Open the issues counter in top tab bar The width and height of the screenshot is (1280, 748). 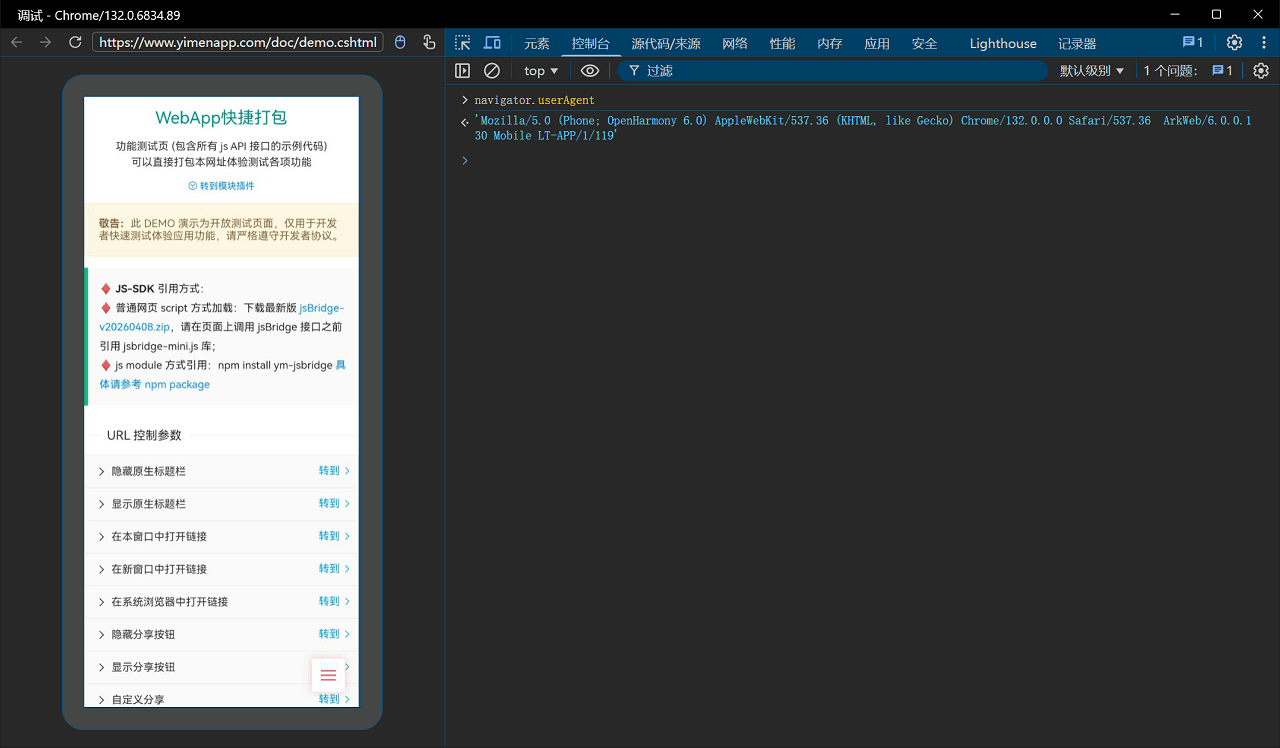(x=1193, y=43)
